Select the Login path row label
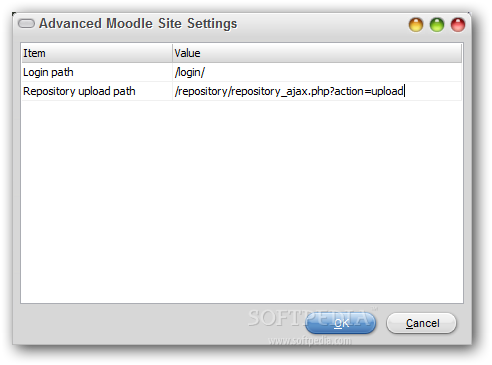 [48, 72]
